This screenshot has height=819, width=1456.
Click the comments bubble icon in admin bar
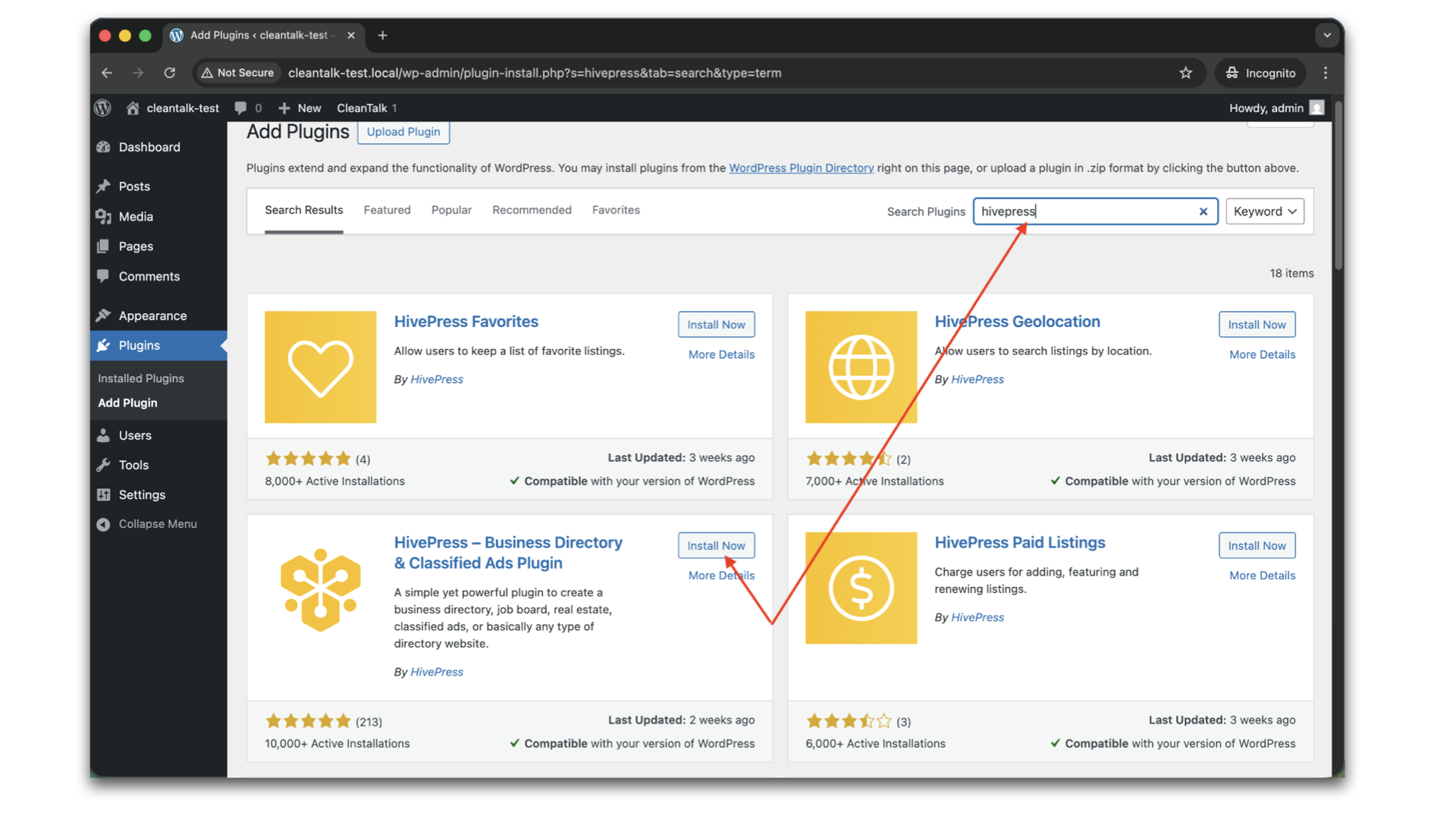point(240,108)
